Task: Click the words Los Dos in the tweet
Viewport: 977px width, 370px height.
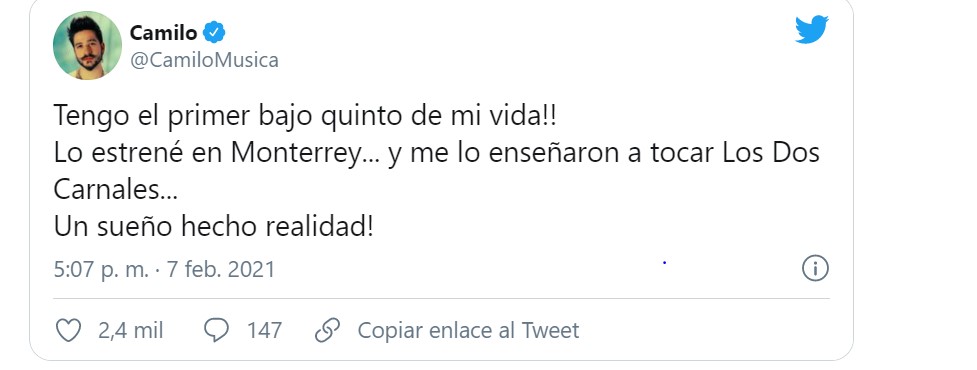Action: [771, 154]
